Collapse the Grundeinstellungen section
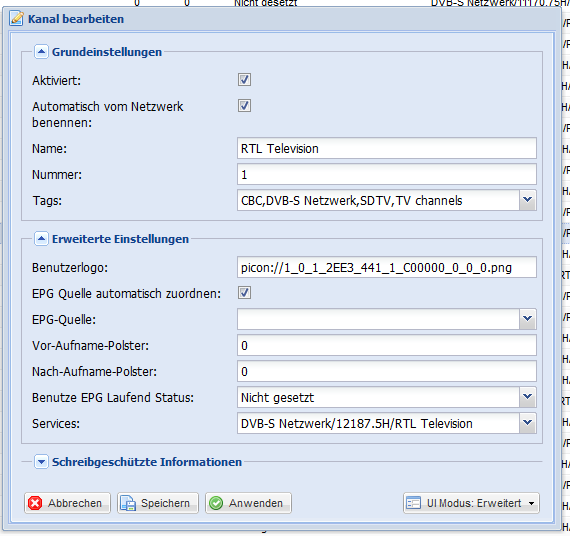 coord(41,52)
